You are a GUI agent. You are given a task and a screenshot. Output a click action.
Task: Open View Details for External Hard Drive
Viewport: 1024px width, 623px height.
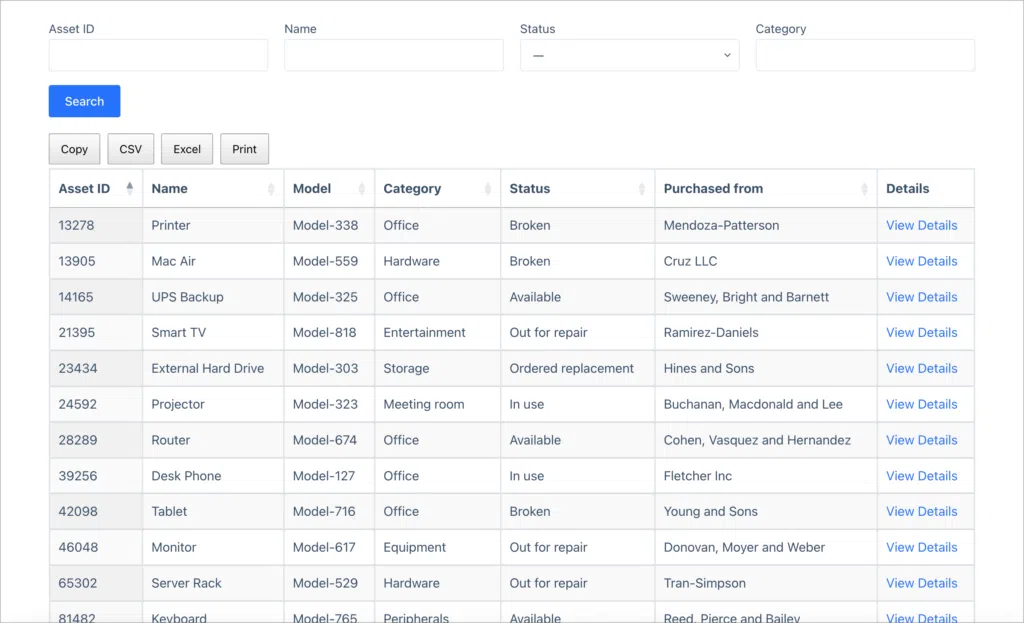921,368
